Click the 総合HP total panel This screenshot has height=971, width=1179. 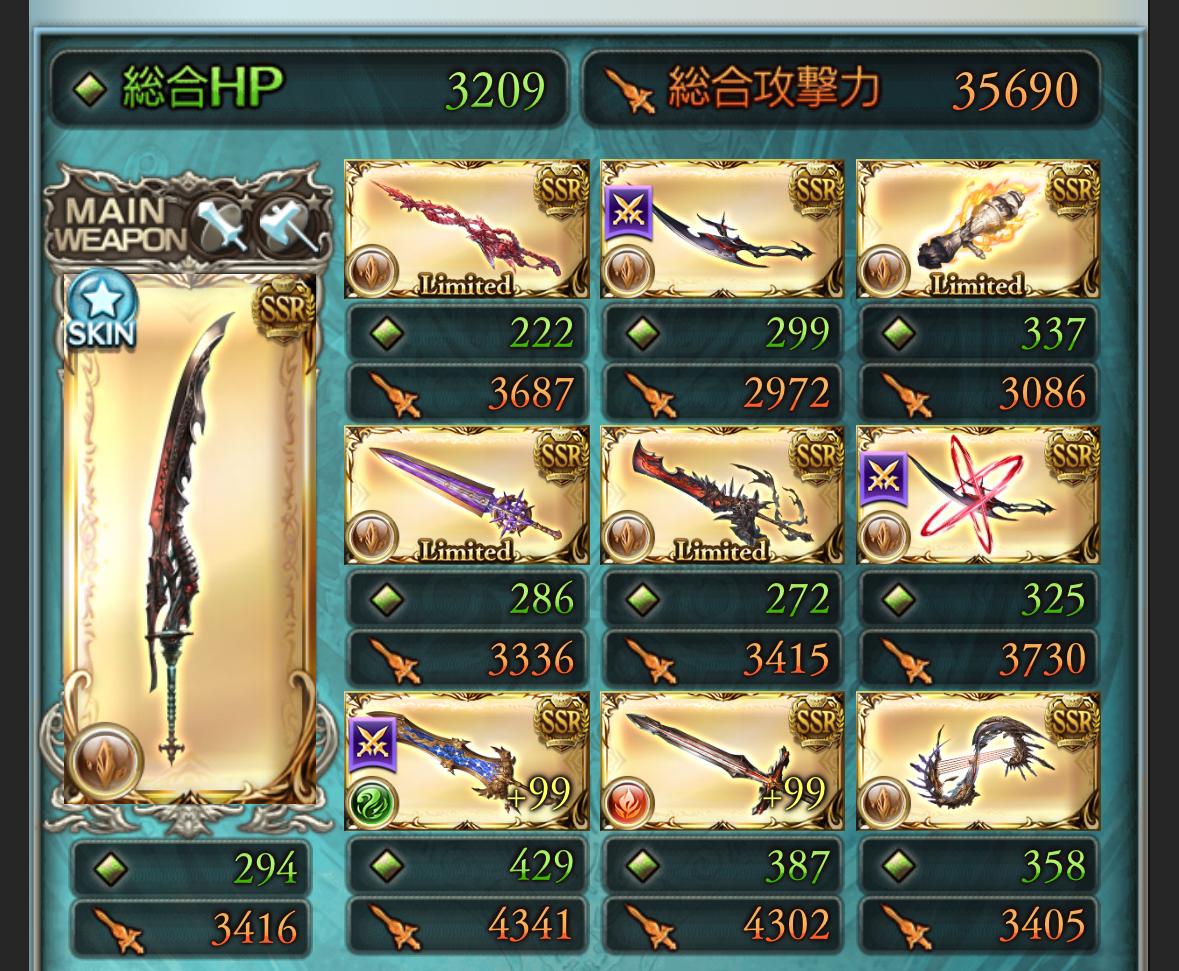pos(308,89)
